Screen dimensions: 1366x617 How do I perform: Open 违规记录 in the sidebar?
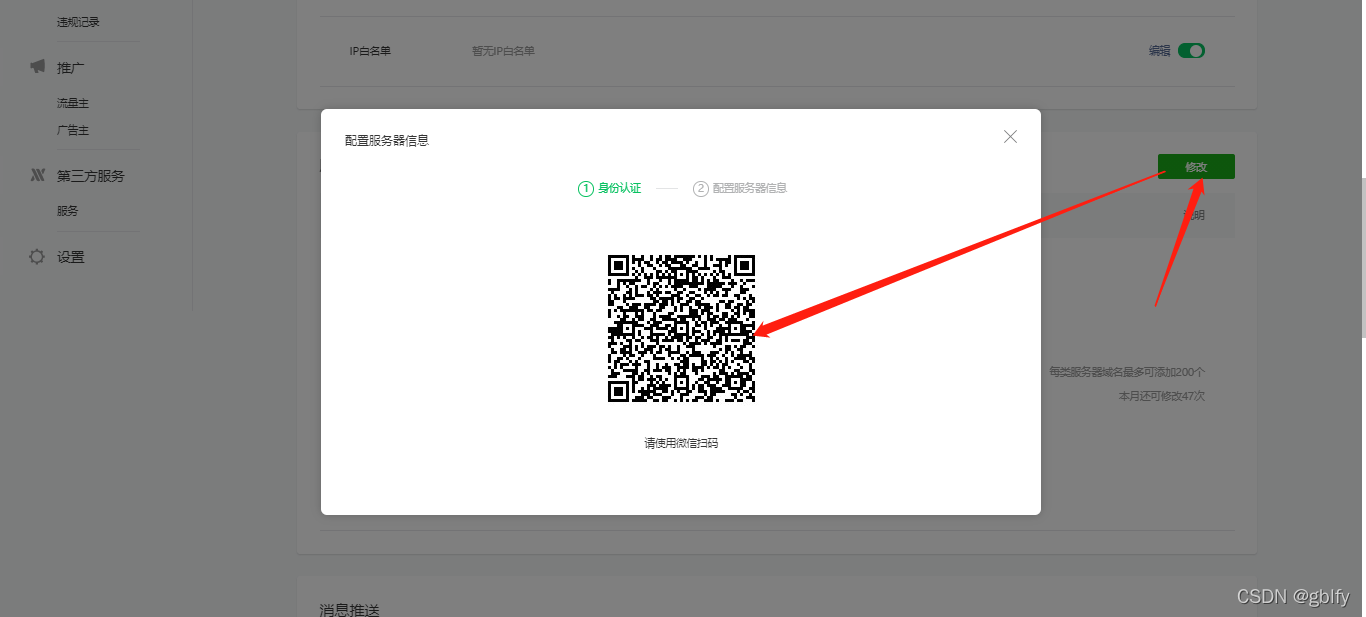78,22
